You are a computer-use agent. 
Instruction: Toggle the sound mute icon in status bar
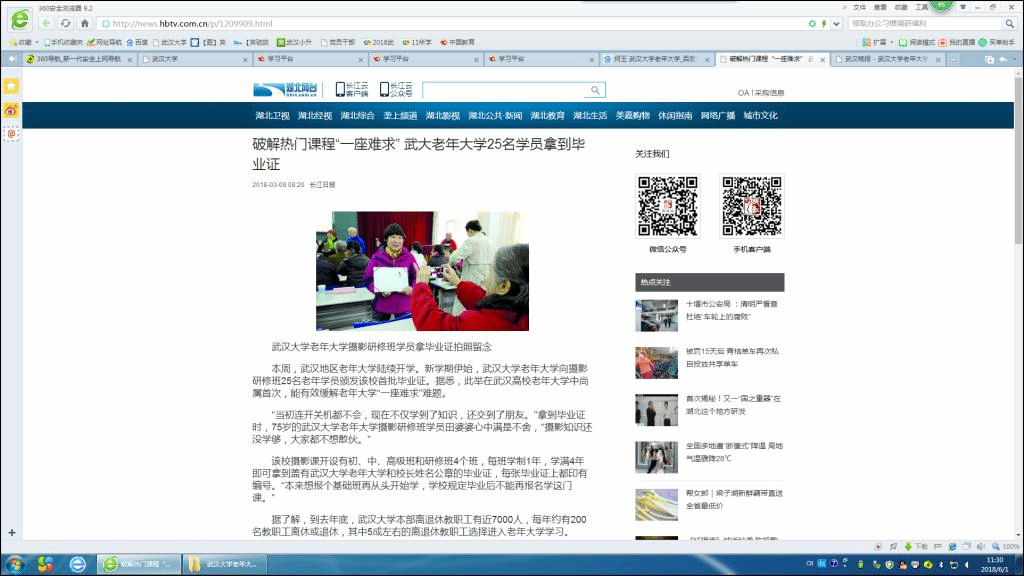981,547
